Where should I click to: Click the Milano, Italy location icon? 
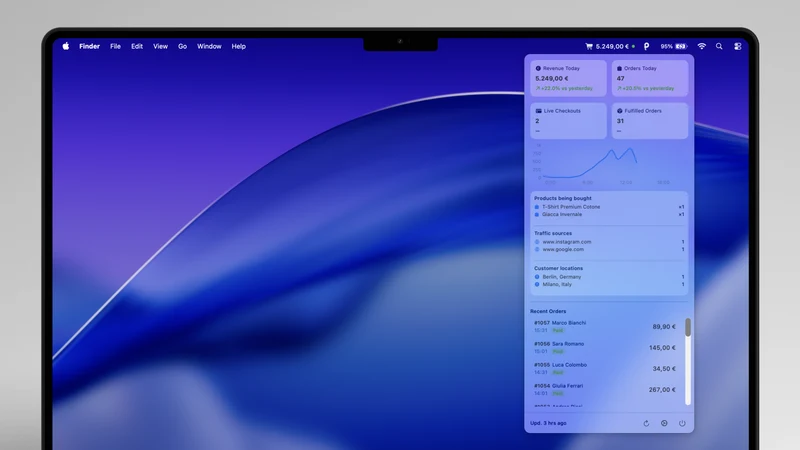point(537,285)
